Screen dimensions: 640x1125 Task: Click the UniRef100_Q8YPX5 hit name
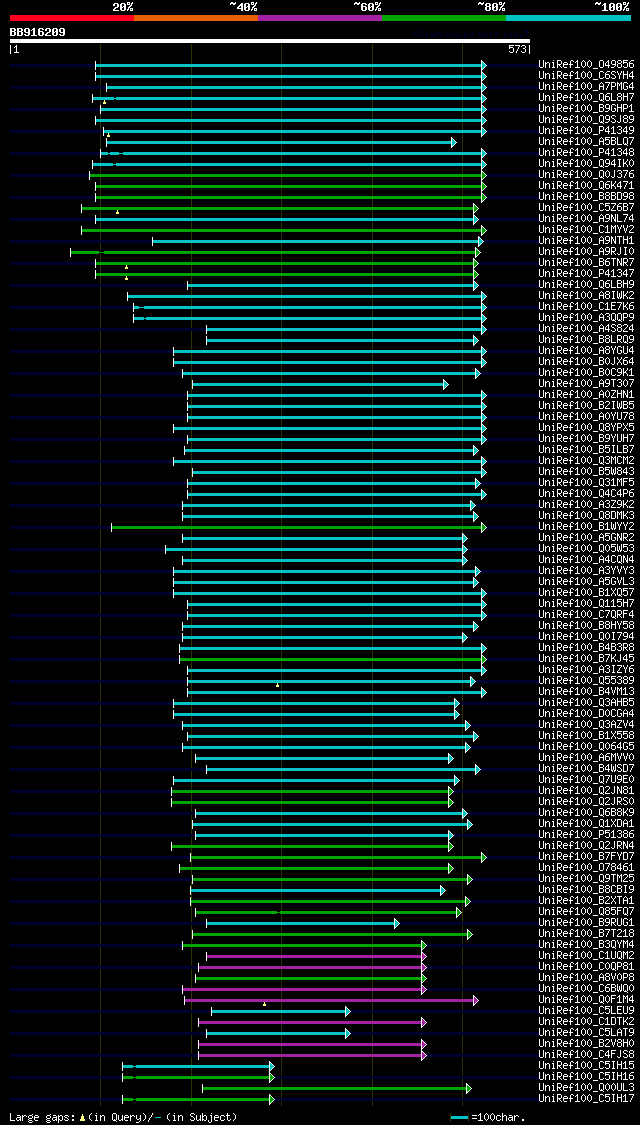586,428
